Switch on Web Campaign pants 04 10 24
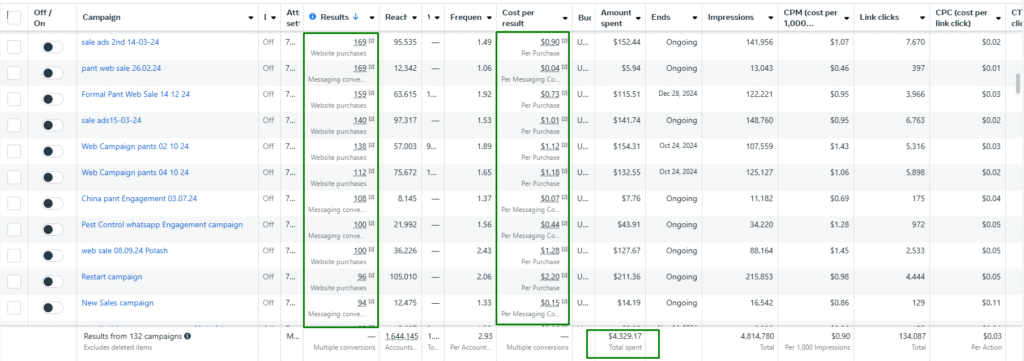Image resolution: width=1024 pixels, height=361 pixels. click(52, 177)
